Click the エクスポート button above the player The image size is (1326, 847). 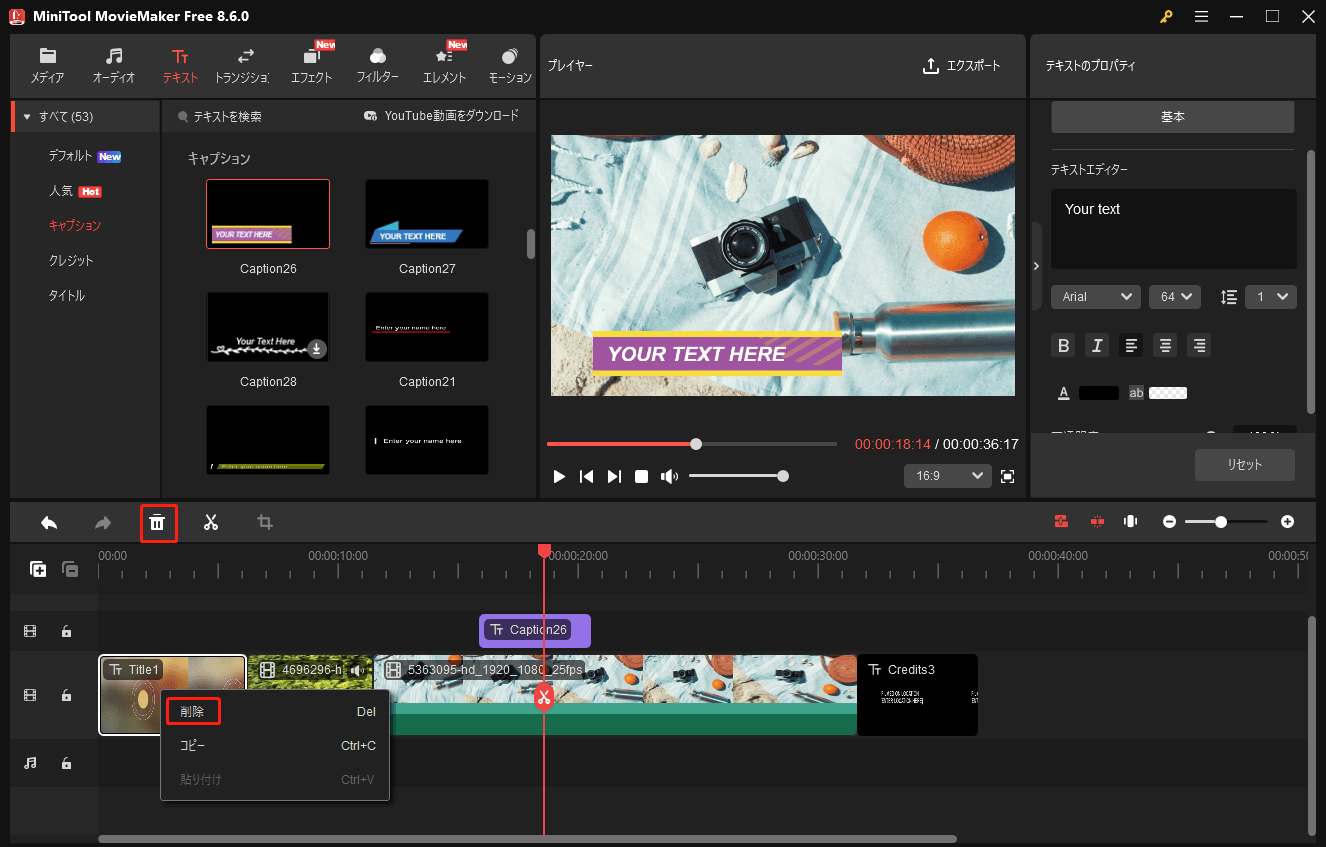pos(962,66)
